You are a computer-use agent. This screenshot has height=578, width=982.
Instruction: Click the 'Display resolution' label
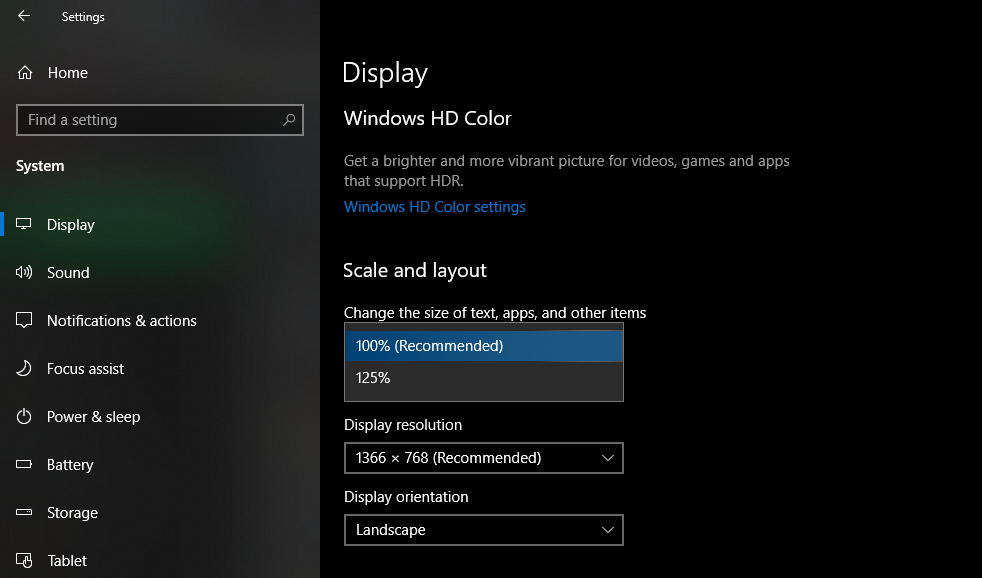pos(403,425)
